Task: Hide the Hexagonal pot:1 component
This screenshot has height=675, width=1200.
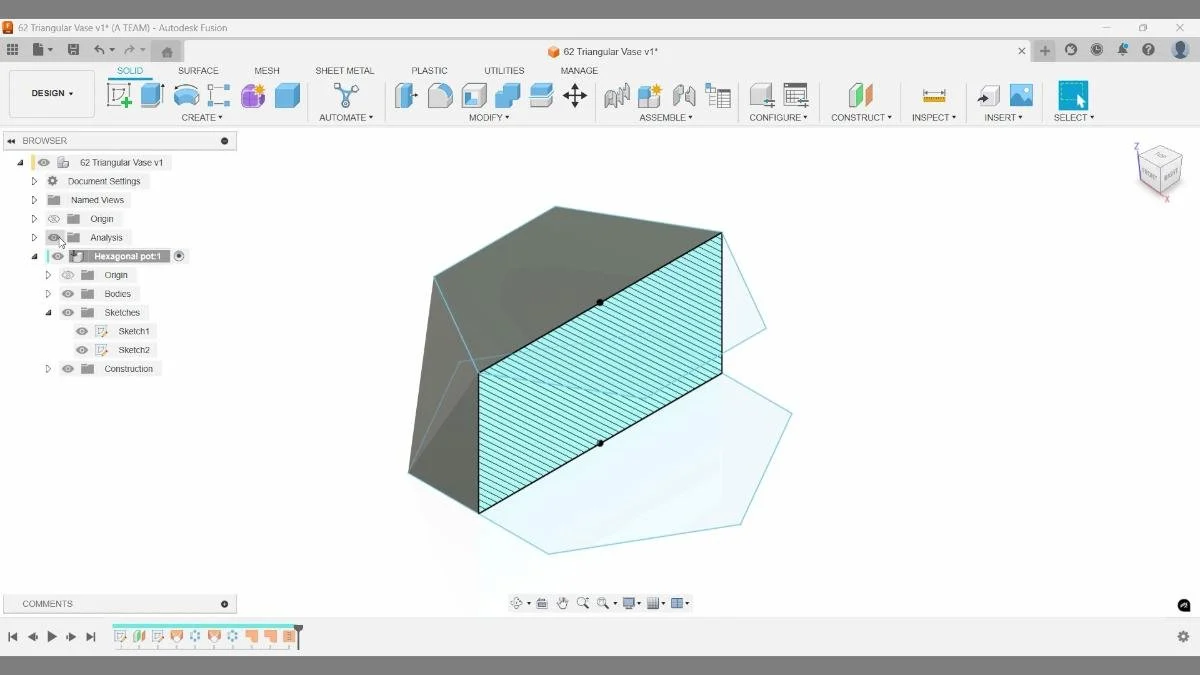Action: 57,256
